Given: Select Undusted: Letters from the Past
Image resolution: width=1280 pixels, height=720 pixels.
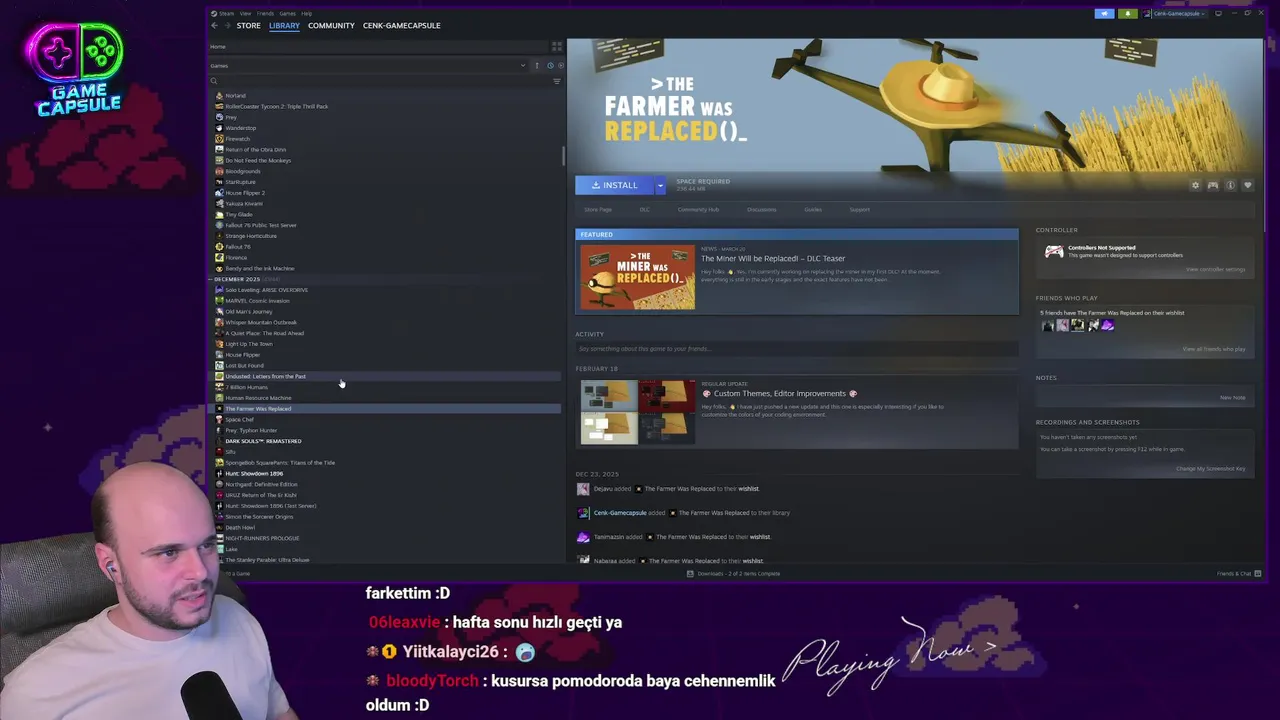Looking at the screenshot, I should pos(385,377).
